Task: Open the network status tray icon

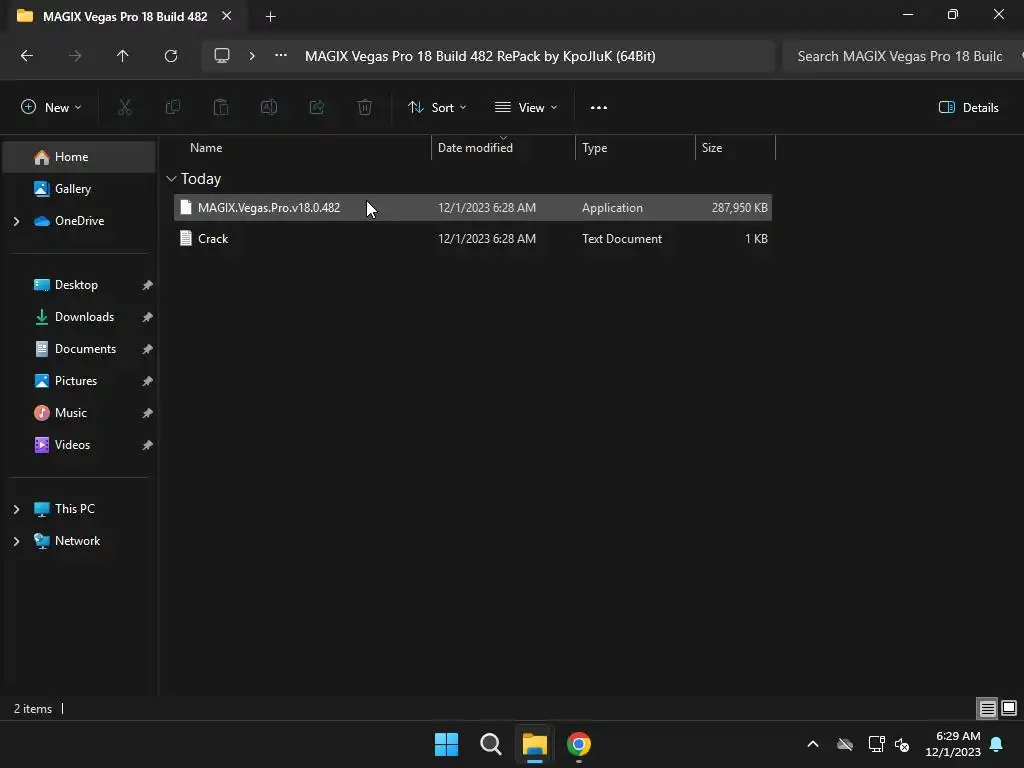Action: tap(876, 744)
